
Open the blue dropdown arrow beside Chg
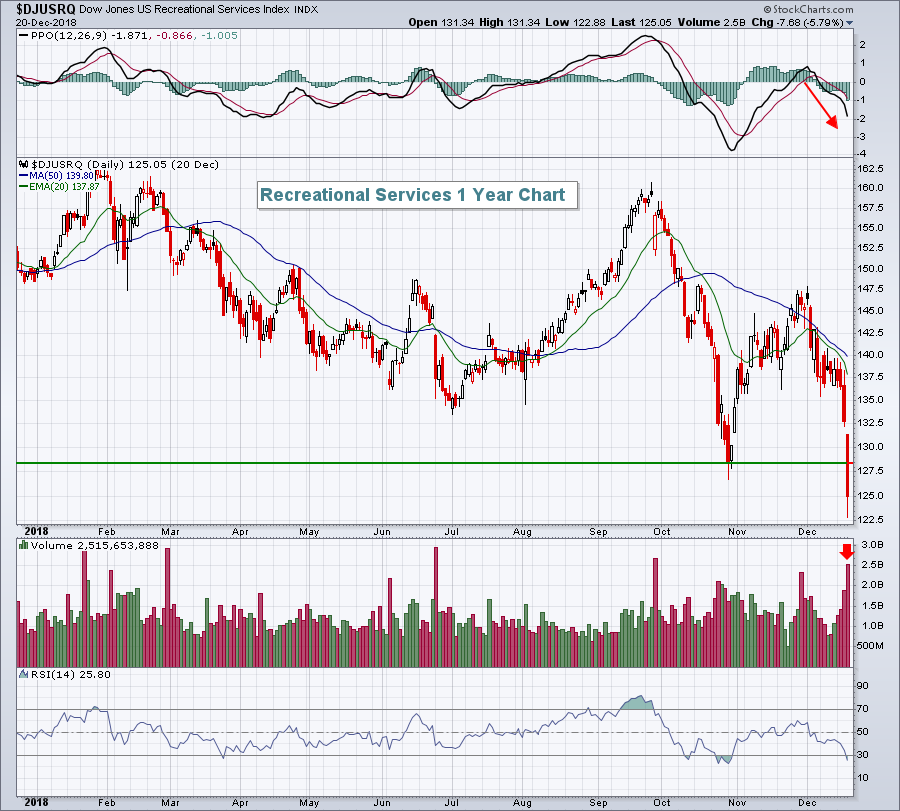pyautogui.click(x=849, y=23)
